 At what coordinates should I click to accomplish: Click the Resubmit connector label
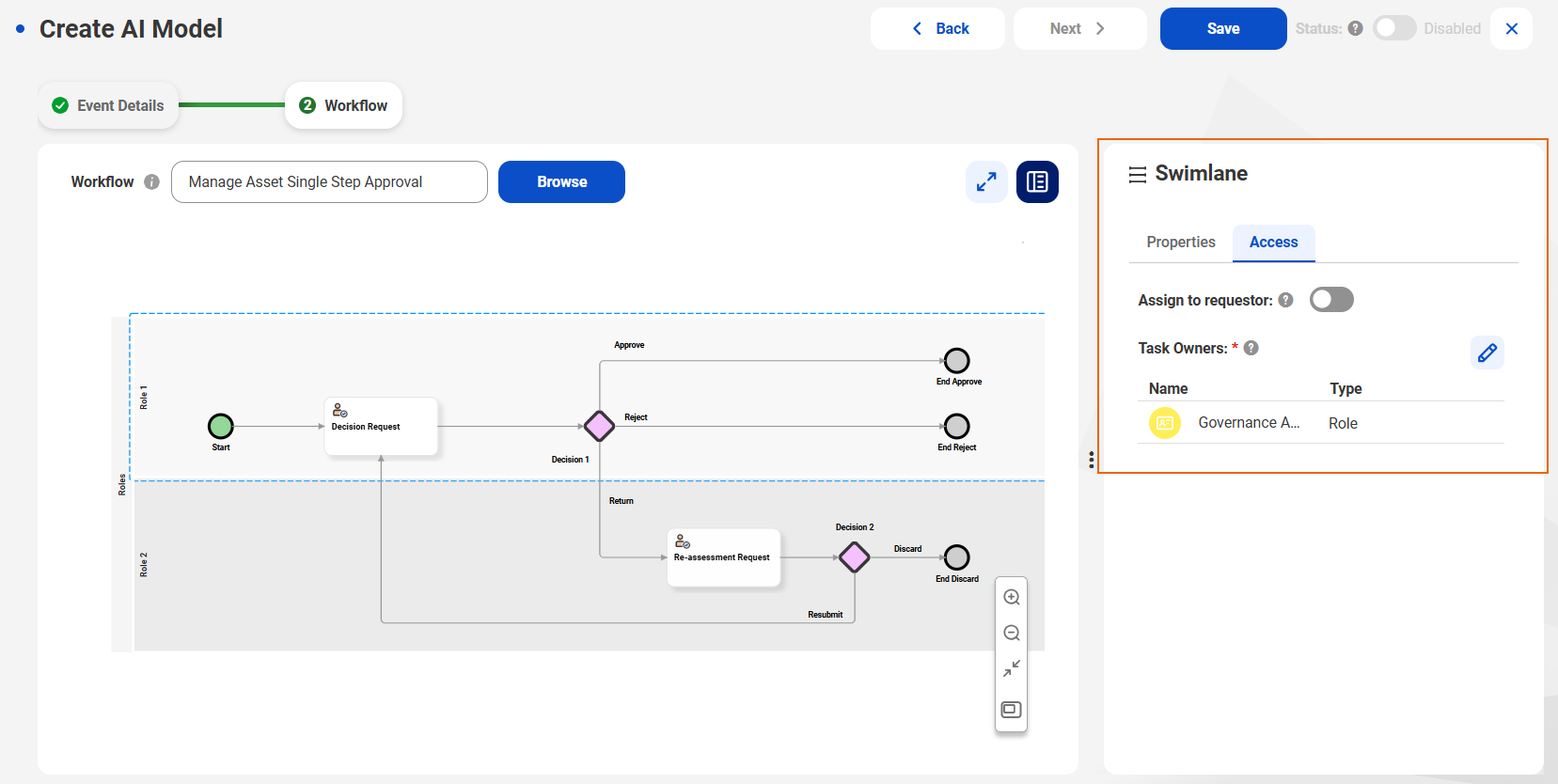click(x=825, y=615)
